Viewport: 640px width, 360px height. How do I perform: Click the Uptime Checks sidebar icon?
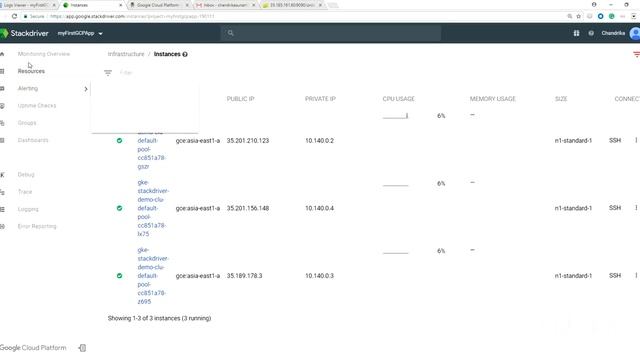tap(2, 106)
